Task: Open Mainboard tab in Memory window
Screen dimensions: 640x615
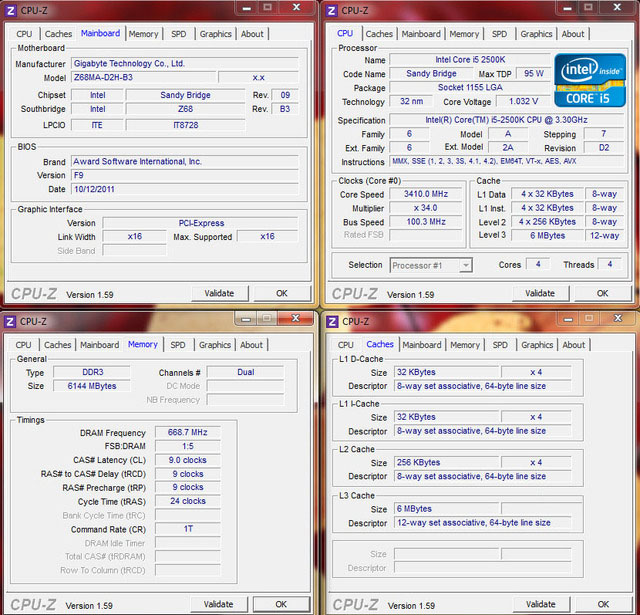Action: 100,345
